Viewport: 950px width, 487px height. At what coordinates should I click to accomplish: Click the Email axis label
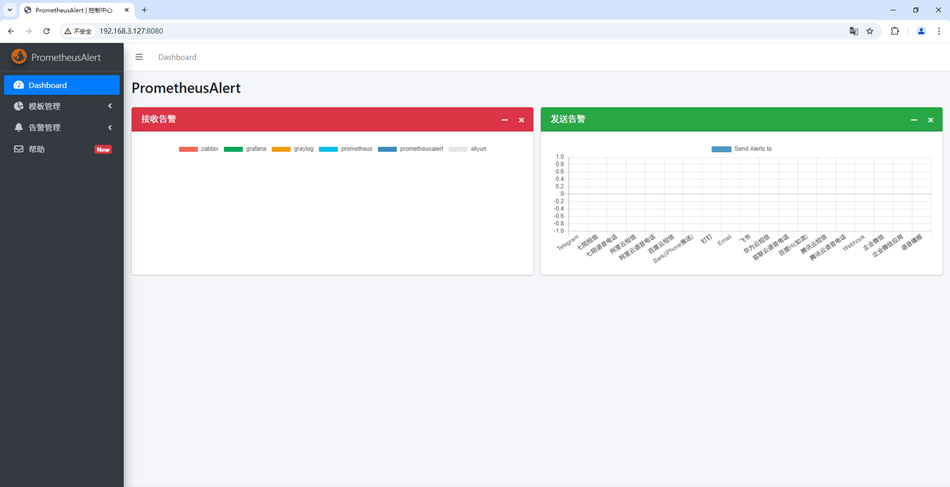[x=725, y=240]
